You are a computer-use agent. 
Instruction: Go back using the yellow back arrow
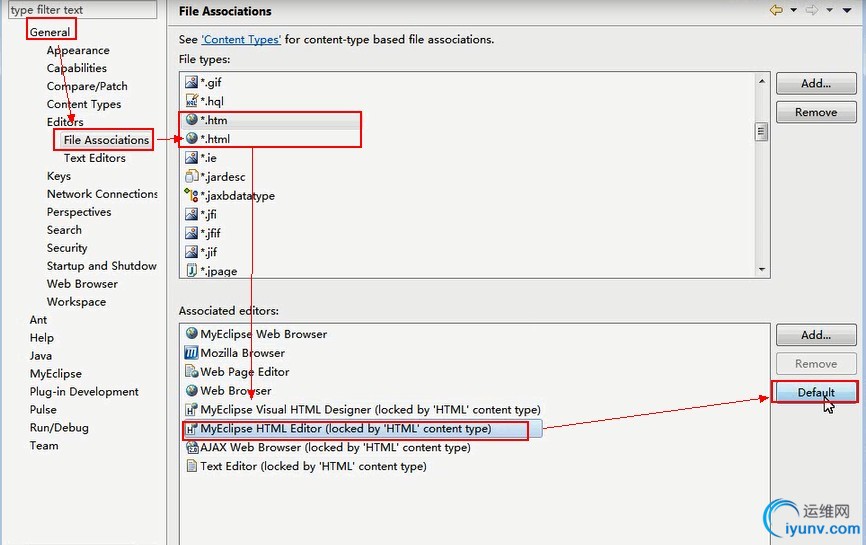point(776,10)
